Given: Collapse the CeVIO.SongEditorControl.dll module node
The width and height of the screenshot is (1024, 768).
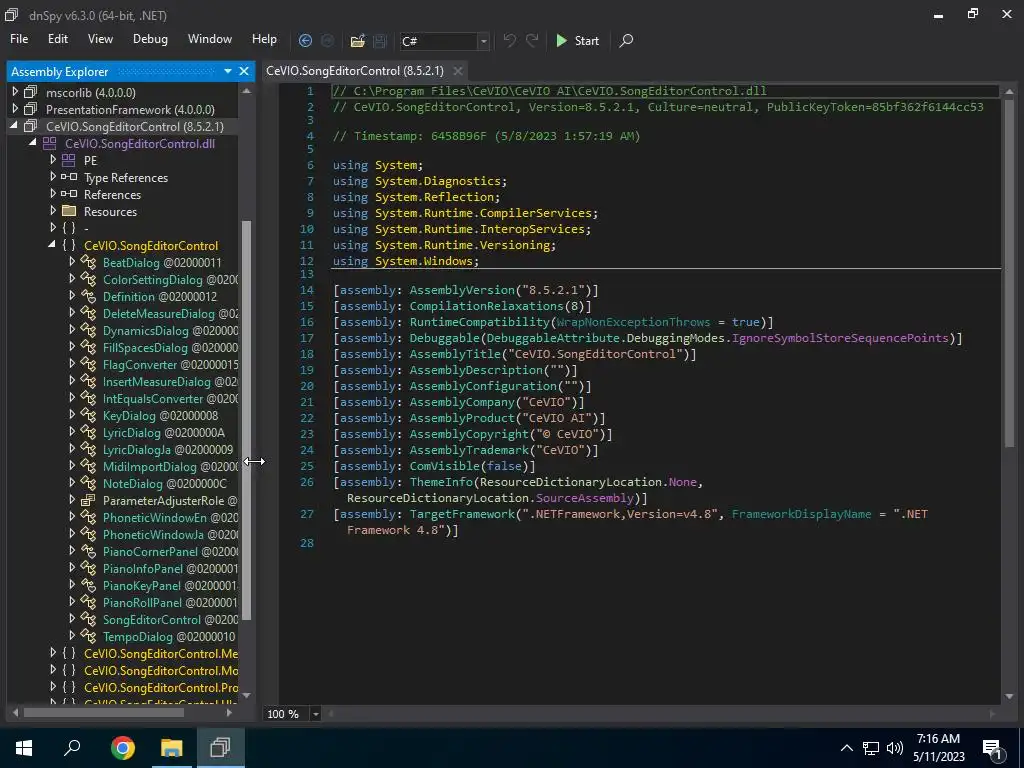Looking at the screenshot, I should (33, 143).
